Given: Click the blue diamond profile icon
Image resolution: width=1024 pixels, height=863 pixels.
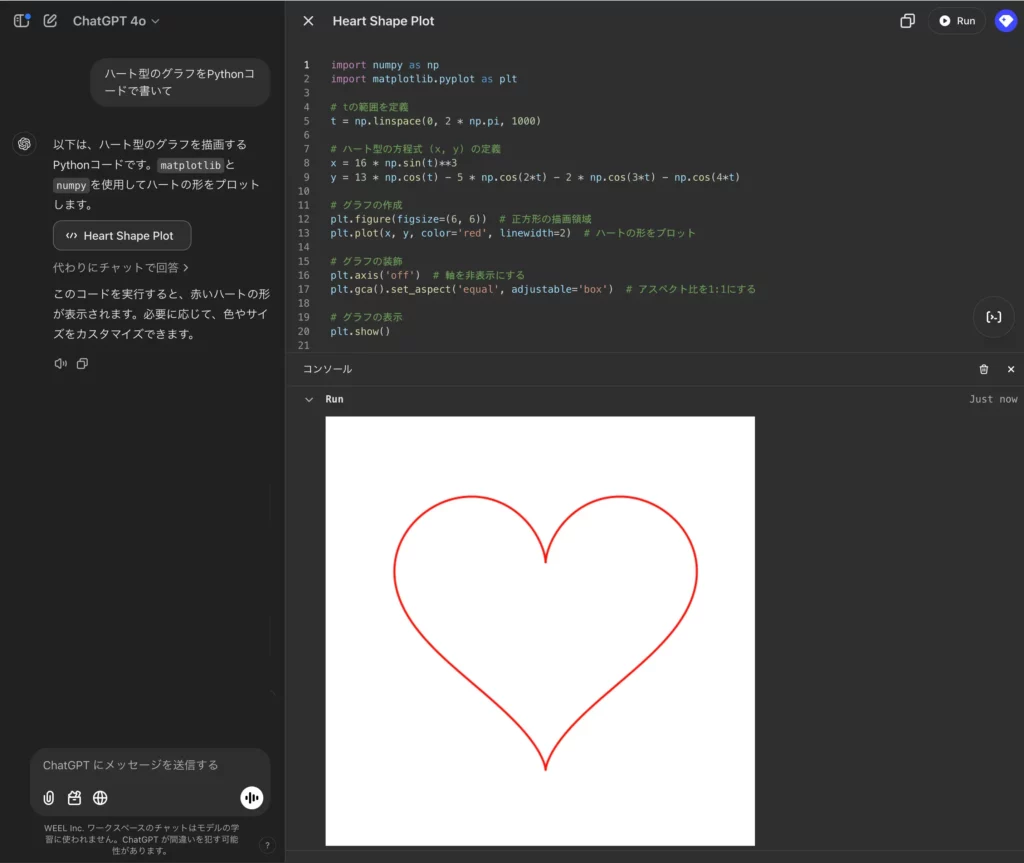Looking at the screenshot, I should tap(1005, 21).
